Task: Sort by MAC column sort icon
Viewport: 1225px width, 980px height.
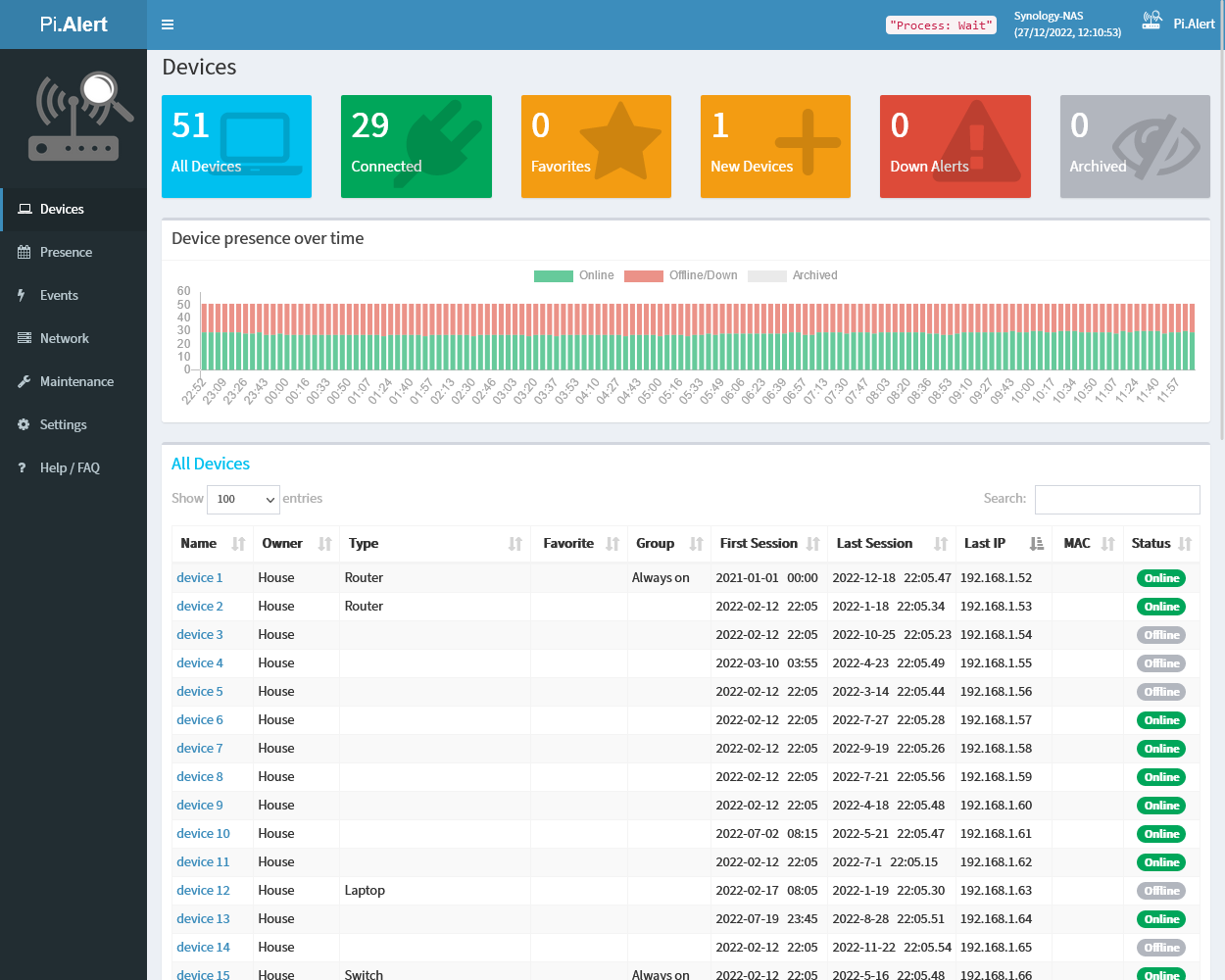Action: tap(1108, 544)
